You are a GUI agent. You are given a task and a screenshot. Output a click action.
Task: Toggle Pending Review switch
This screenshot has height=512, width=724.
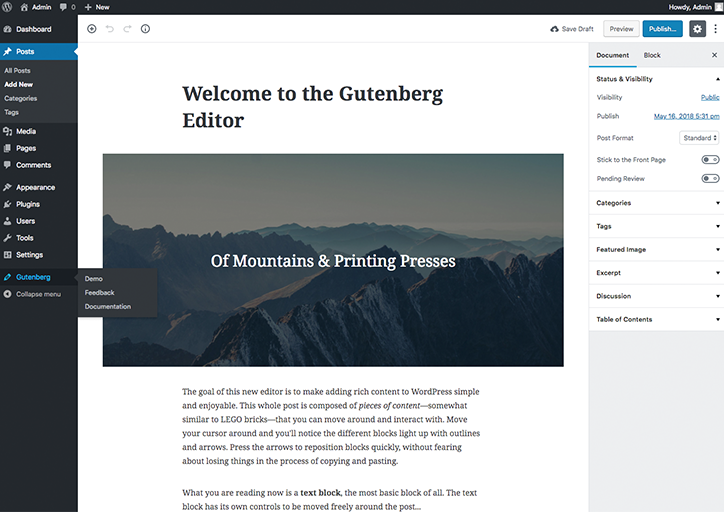[710, 179]
